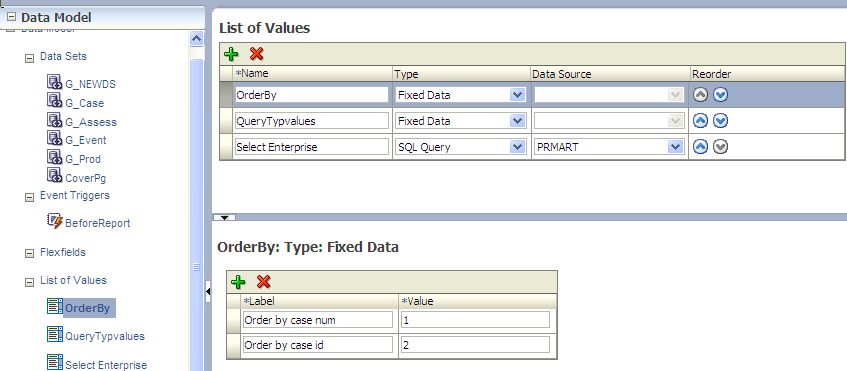847x371 pixels.
Task: Add a new list of values with green plus
Action: click(x=231, y=54)
